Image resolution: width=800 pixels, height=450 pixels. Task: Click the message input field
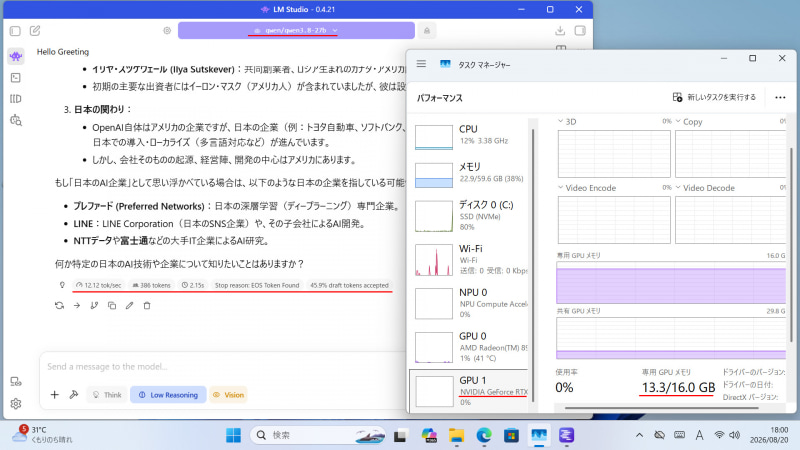pos(222,366)
